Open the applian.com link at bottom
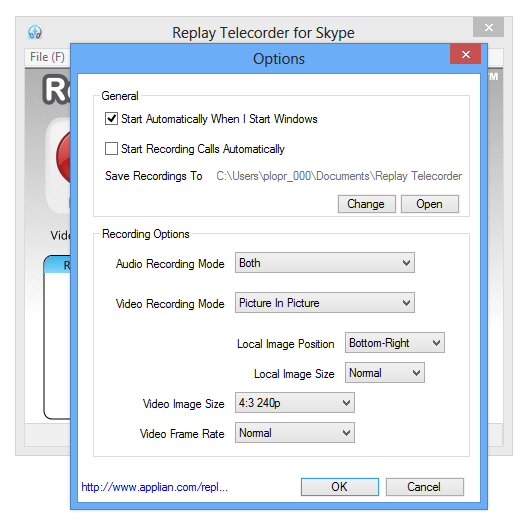Screen dimensions: 527x521 [x=155, y=487]
